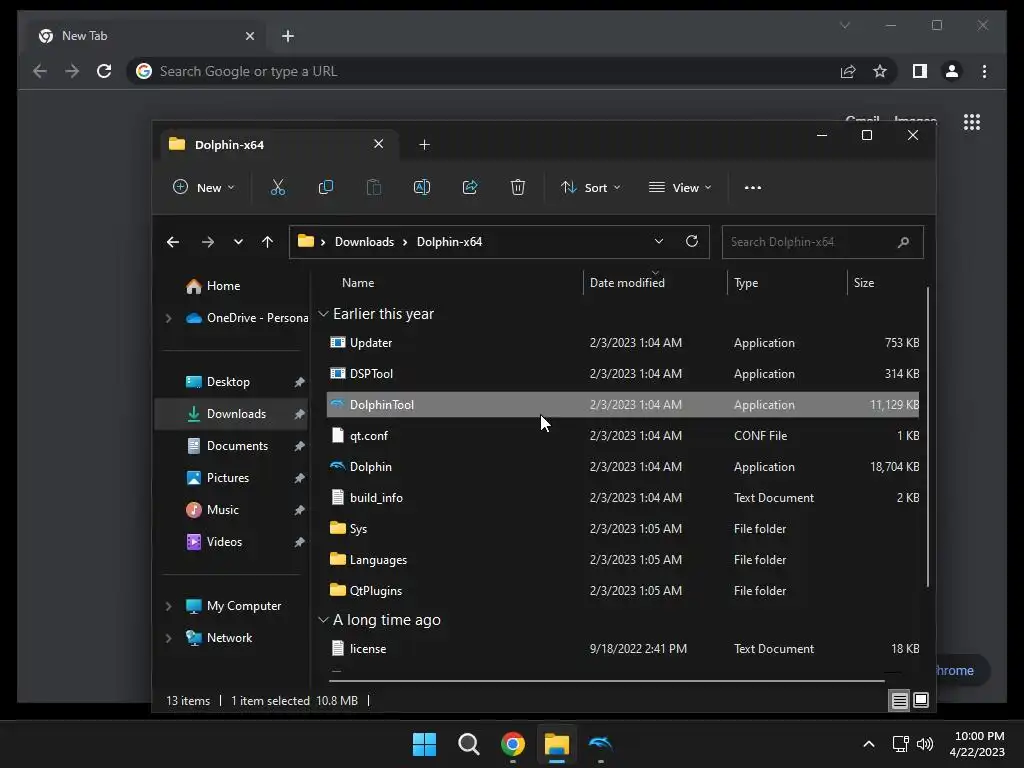Click the Rename icon in Explorer toolbar
Viewport: 1024px width, 768px height.
point(422,187)
